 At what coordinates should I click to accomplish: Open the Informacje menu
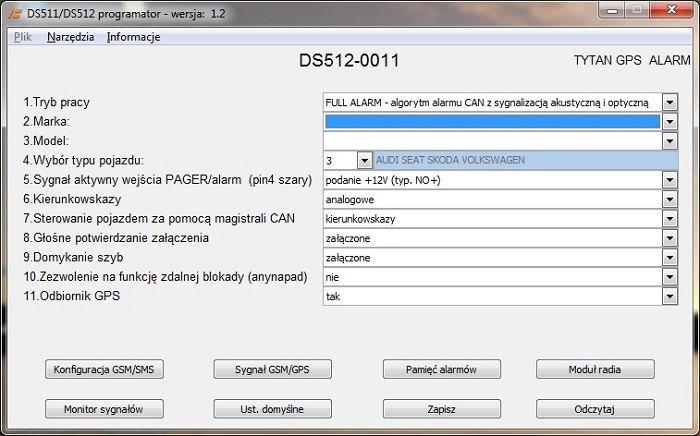[x=133, y=37]
